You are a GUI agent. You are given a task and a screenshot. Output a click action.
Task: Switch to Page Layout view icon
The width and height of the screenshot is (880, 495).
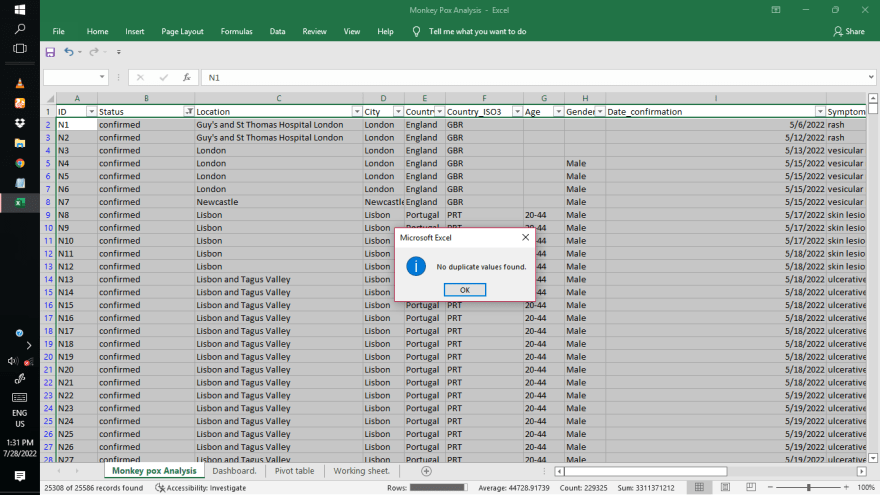point(725,487)
